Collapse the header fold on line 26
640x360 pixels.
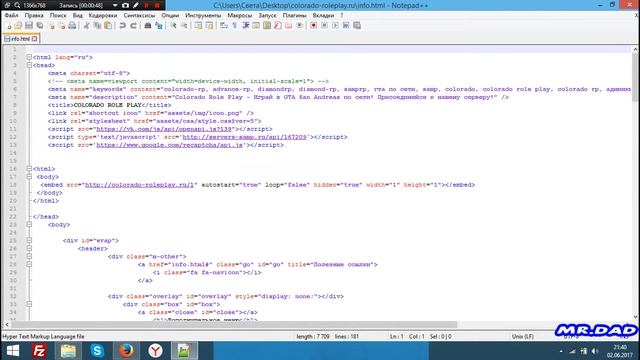click(29, 248)
